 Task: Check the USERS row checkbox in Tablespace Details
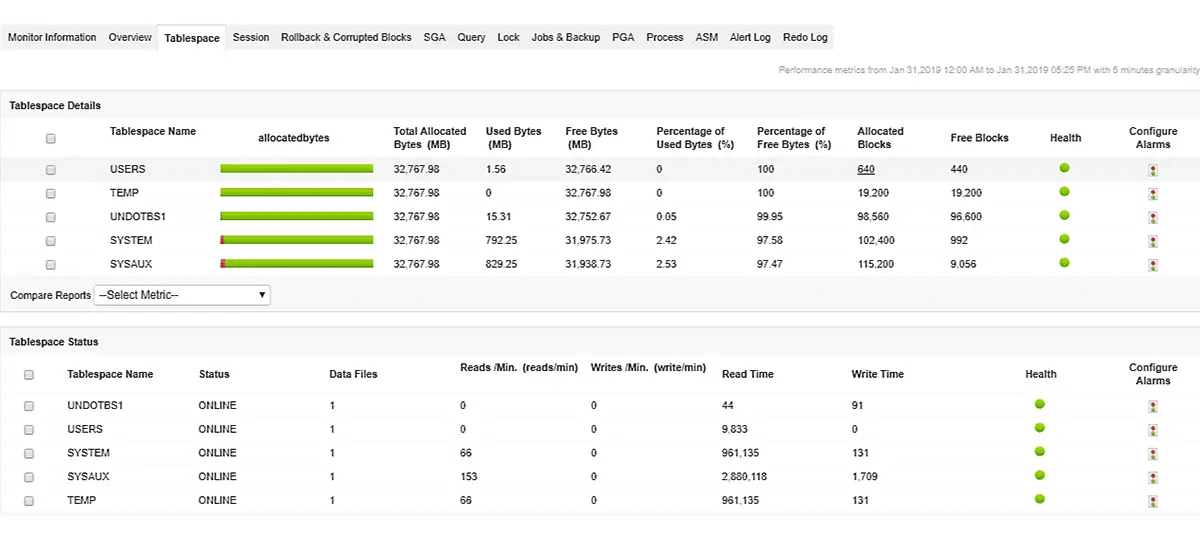coord(51,170)
